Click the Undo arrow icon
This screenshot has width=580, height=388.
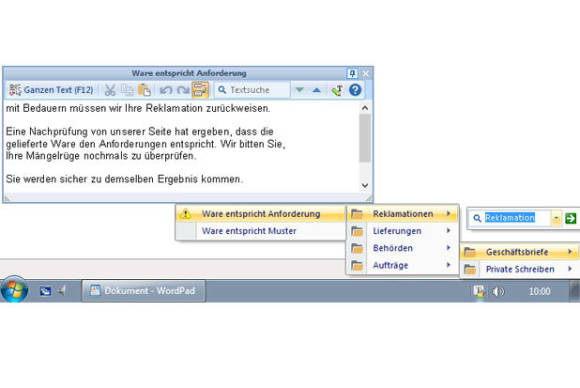(166, 90)
